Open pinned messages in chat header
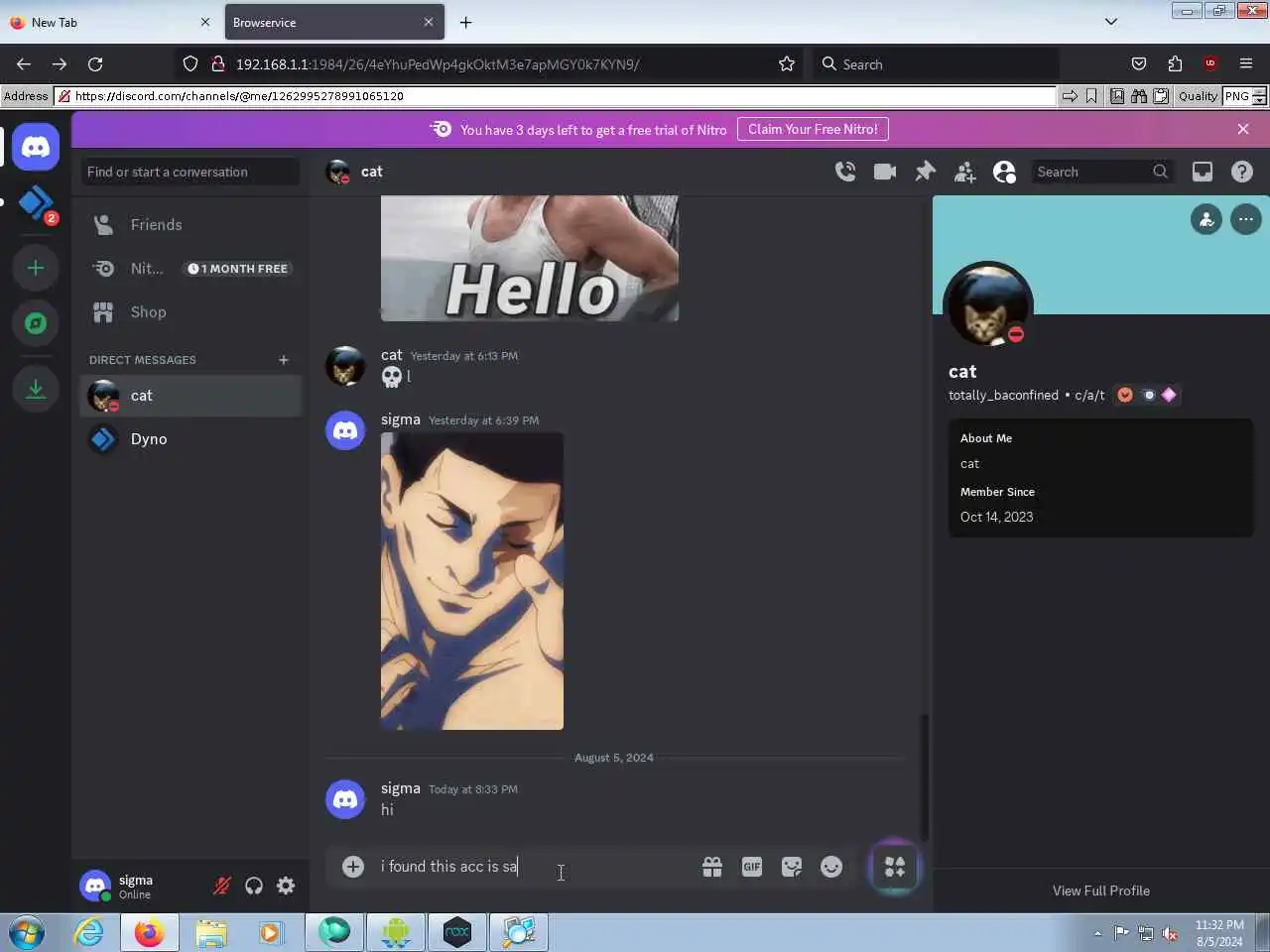This screenshot has height=952, width=1270. coord(925,172)
